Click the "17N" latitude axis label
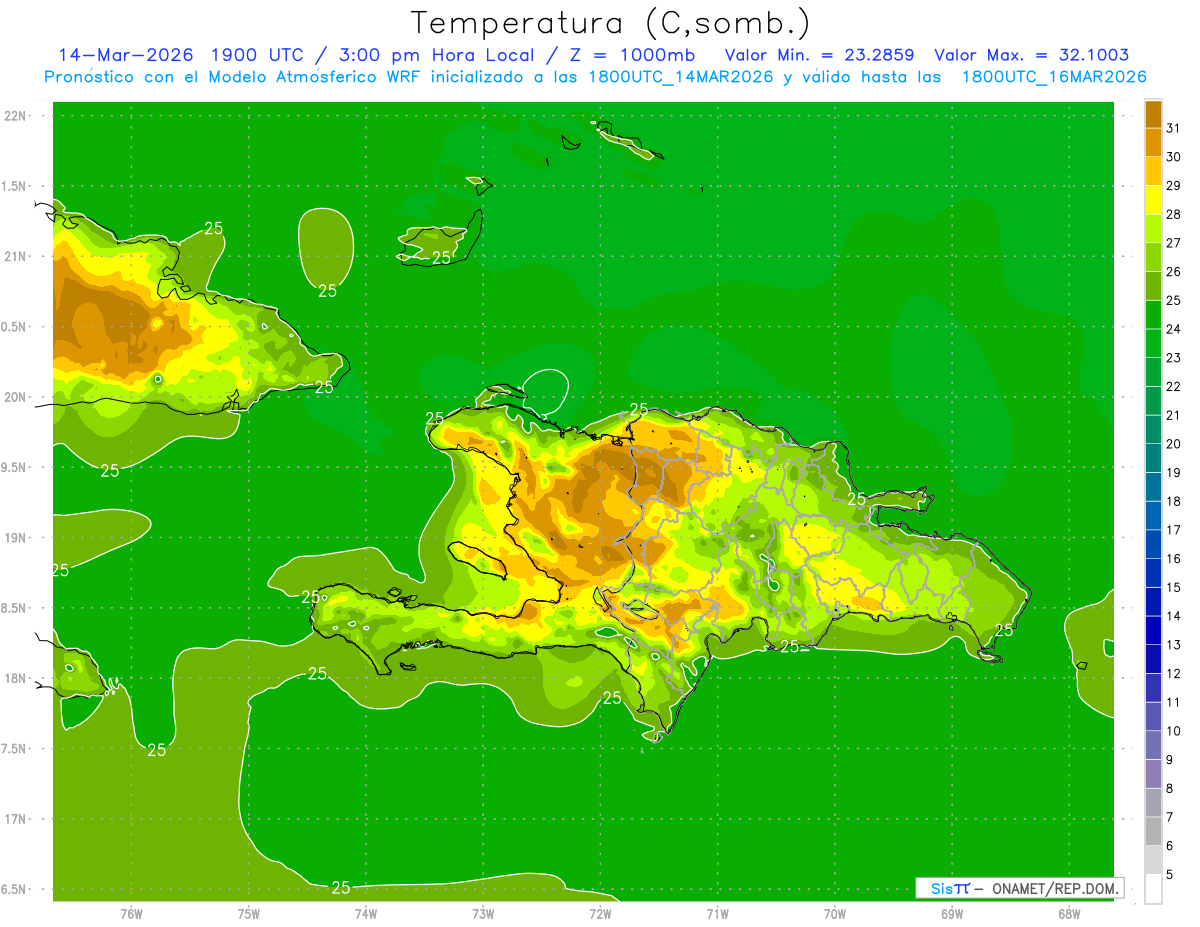The width and height of the screenshot is (1200, 927). click(17, 819)
